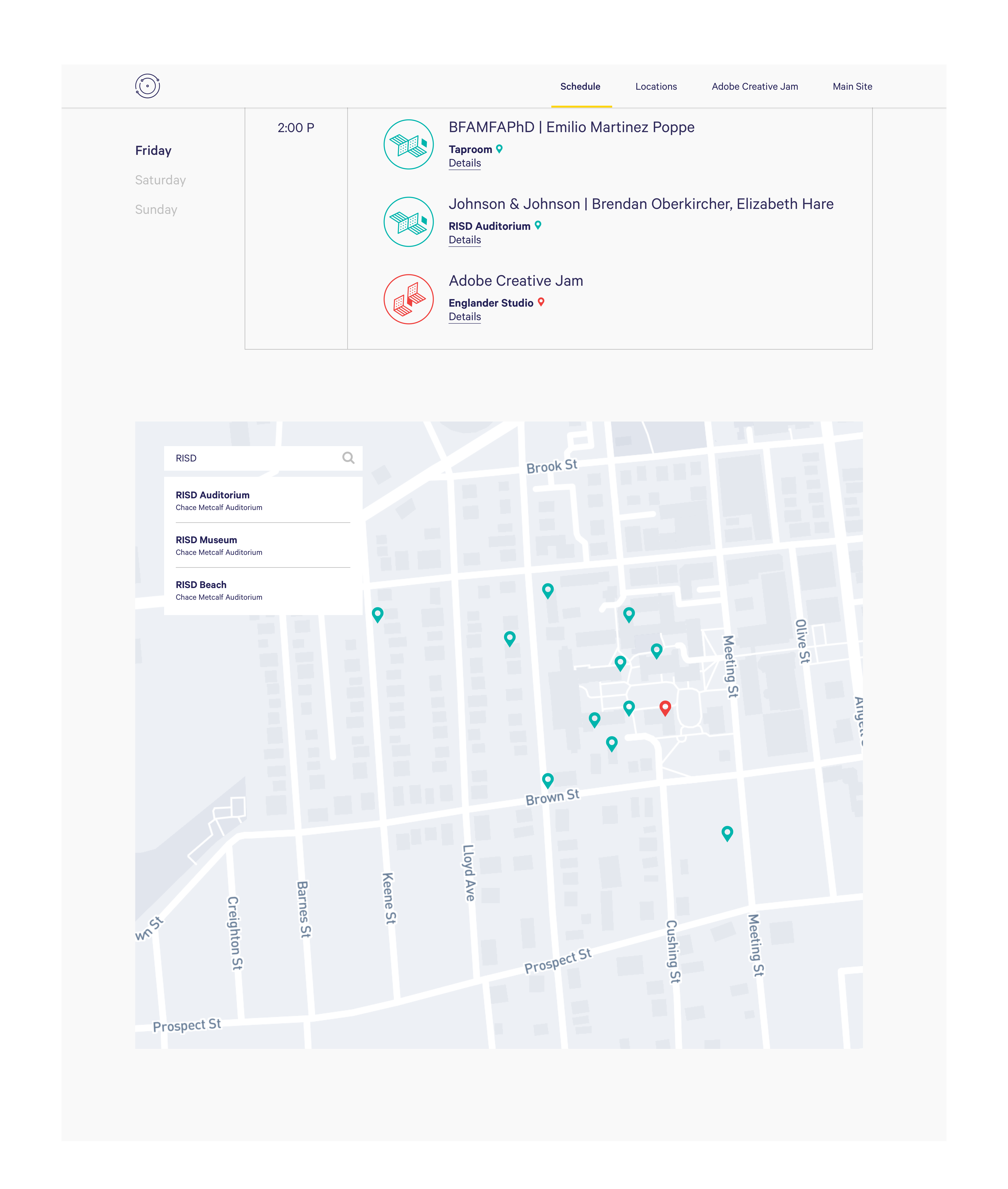Screen dimensions: 1008x1189
Task: Select RISD Beach search result
Action: pos(263,591)
